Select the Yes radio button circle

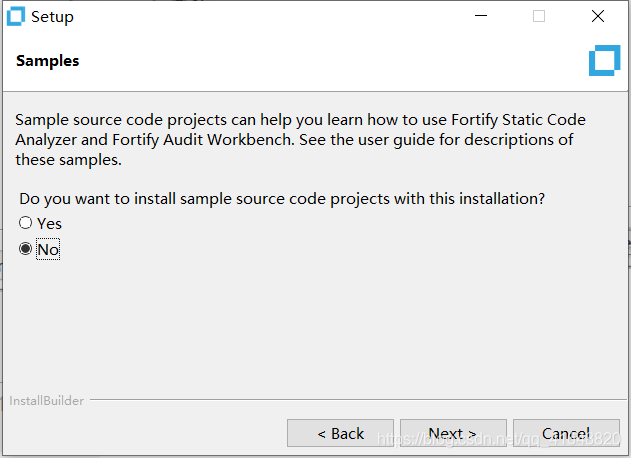tap(26, 223)
